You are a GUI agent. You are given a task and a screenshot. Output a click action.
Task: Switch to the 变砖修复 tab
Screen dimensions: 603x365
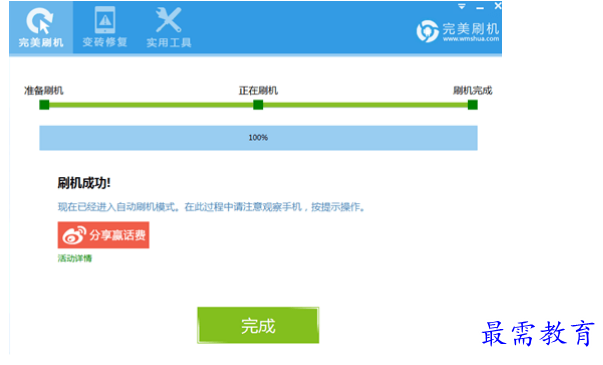point(105,27)
